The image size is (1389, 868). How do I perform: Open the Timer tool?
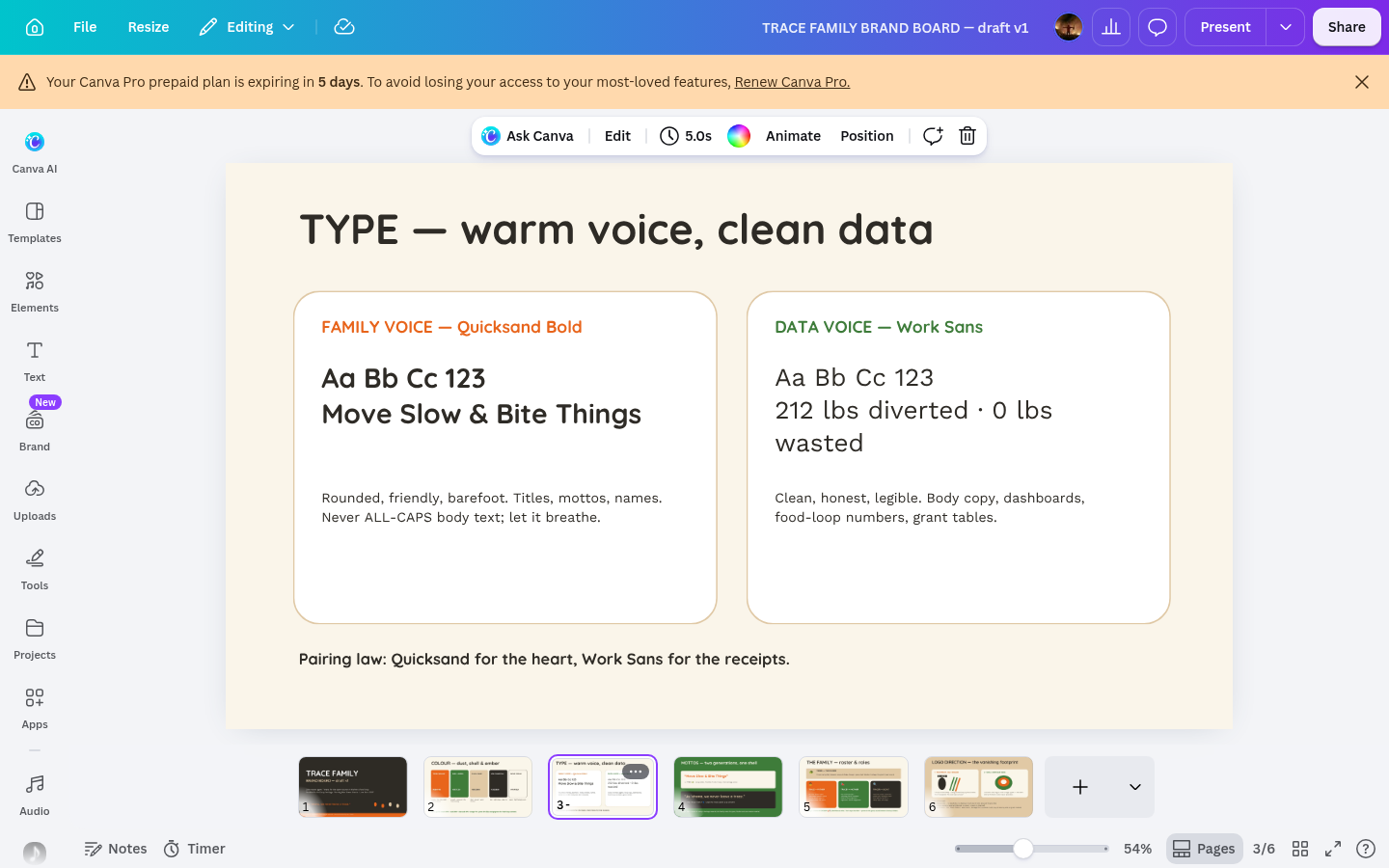(195, 849)
